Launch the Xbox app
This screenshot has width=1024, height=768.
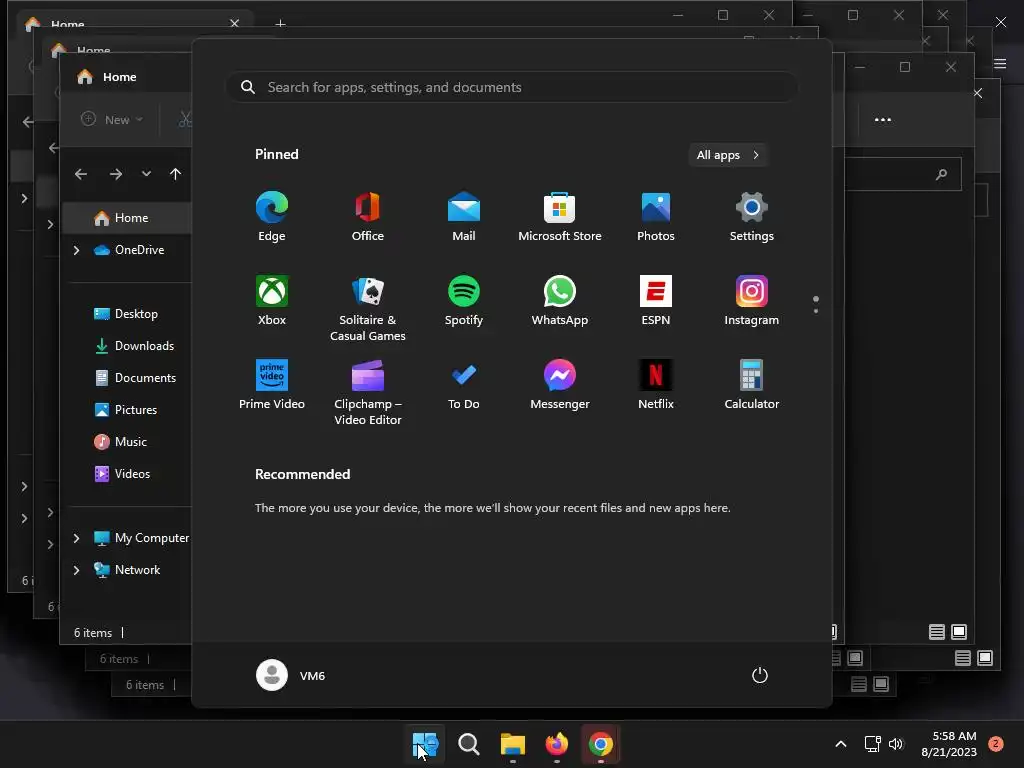pos(272,301)
